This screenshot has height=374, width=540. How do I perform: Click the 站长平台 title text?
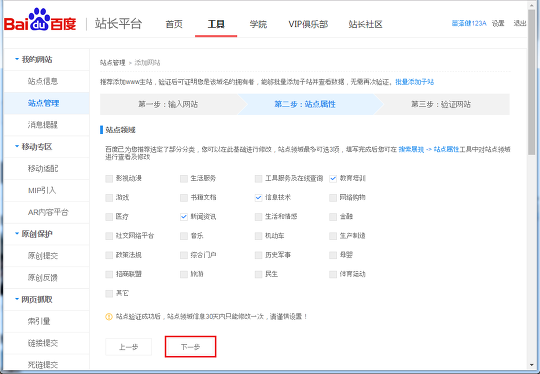pyautogui.click(x=118, y=23)
